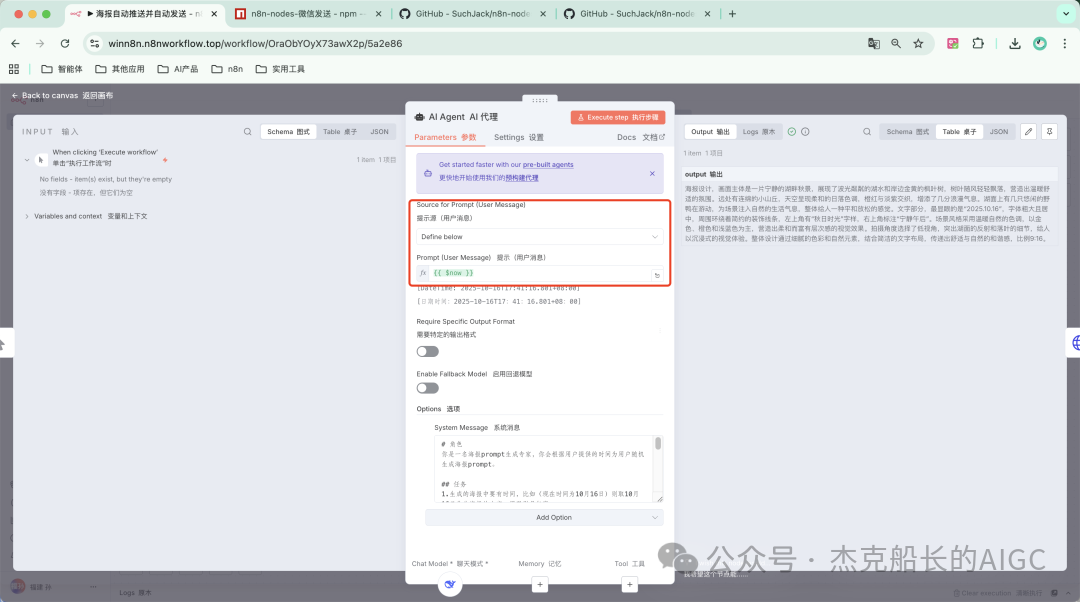Screen dimensions: 1080x602
Task: Open the 实用工具 bookmarks folder
Action: pyautogui.click(x=280, y=69)
